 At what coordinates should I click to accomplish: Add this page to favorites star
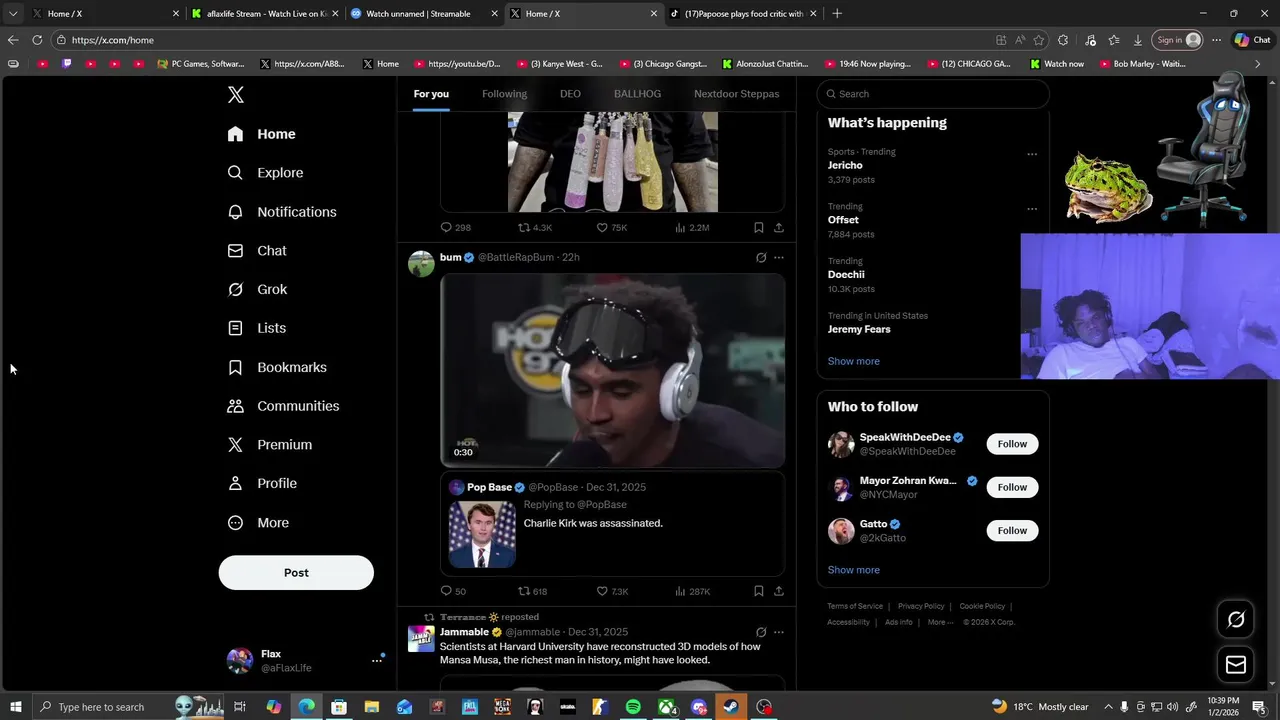1039,40
